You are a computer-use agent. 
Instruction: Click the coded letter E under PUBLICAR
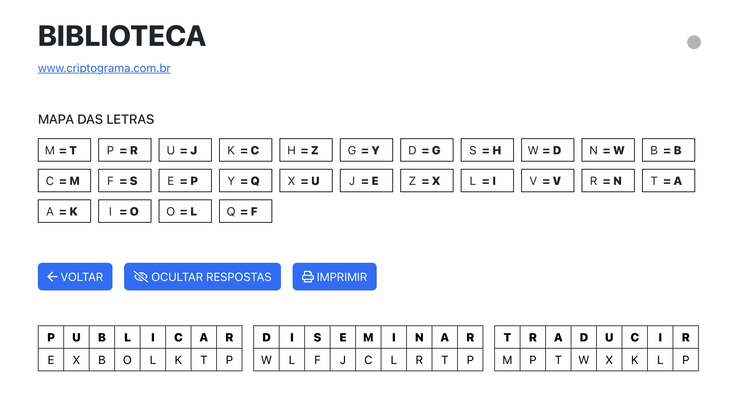pos(50,360)
